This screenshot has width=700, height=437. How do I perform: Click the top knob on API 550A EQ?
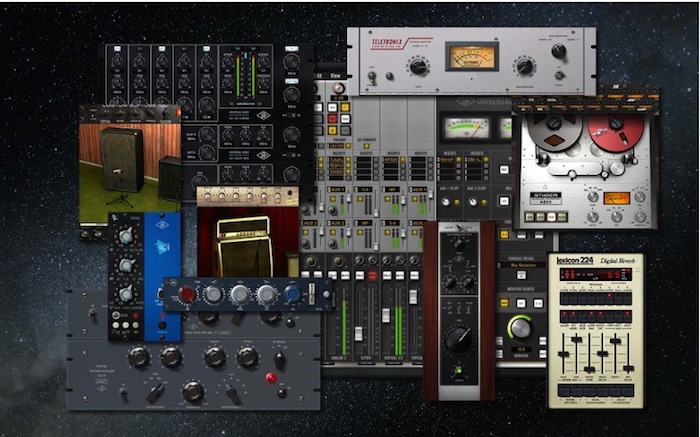(x=125, y=236)
